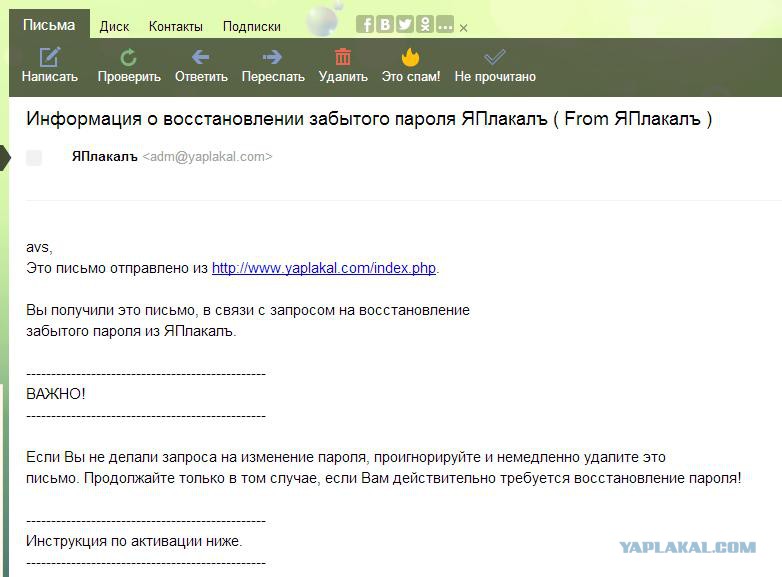This screenshot has height=577, width=782.
Task: Share via the Facebook icon
Action: [x=365, y=24]
